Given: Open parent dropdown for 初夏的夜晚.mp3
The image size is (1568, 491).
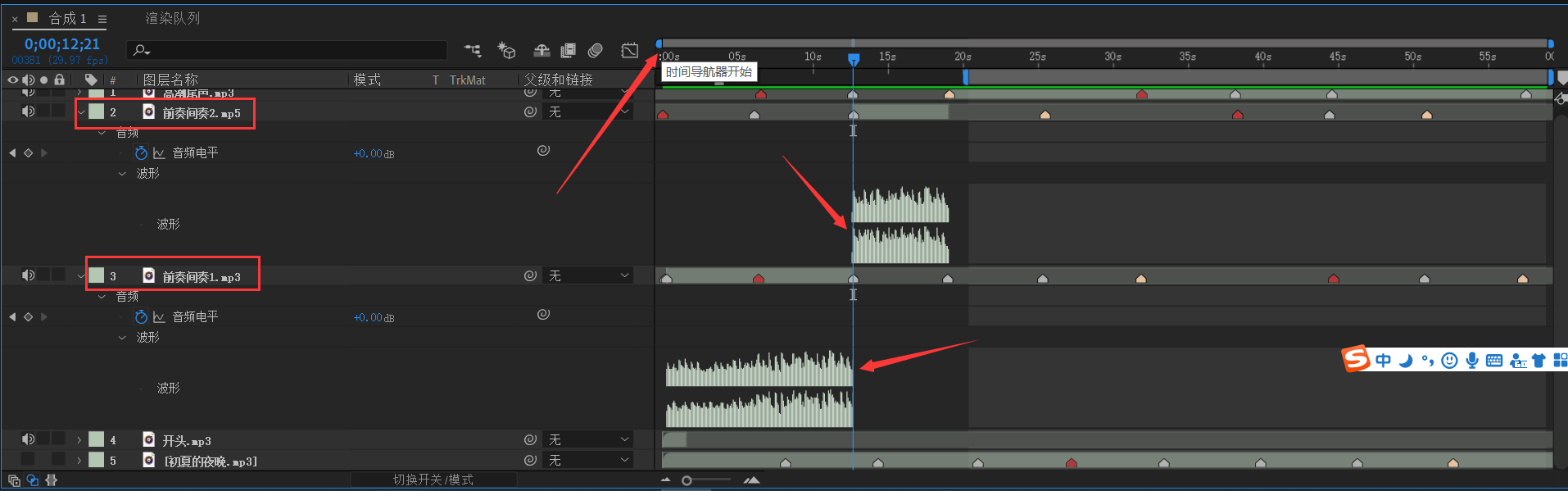Looking at the screenshot, I should (588, 460).
